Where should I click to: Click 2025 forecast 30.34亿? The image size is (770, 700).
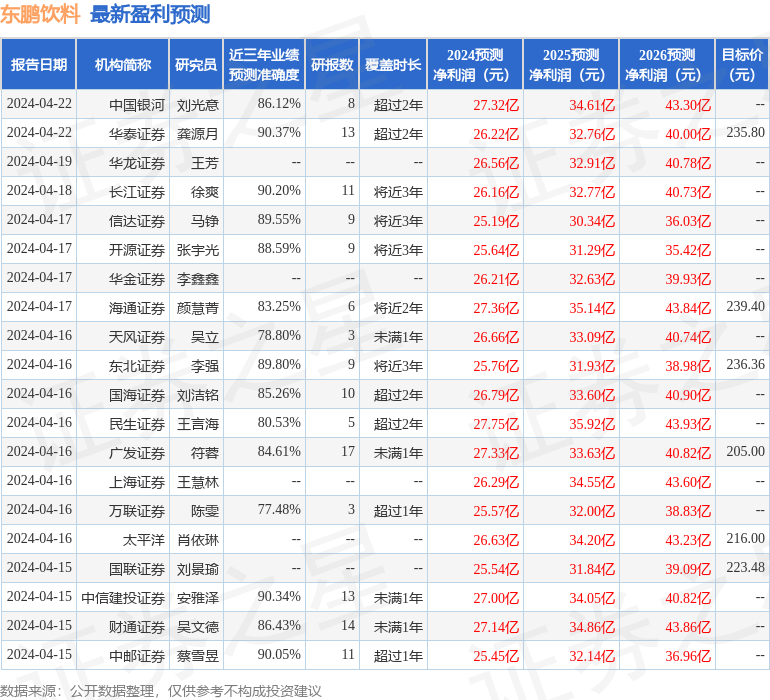592,221
